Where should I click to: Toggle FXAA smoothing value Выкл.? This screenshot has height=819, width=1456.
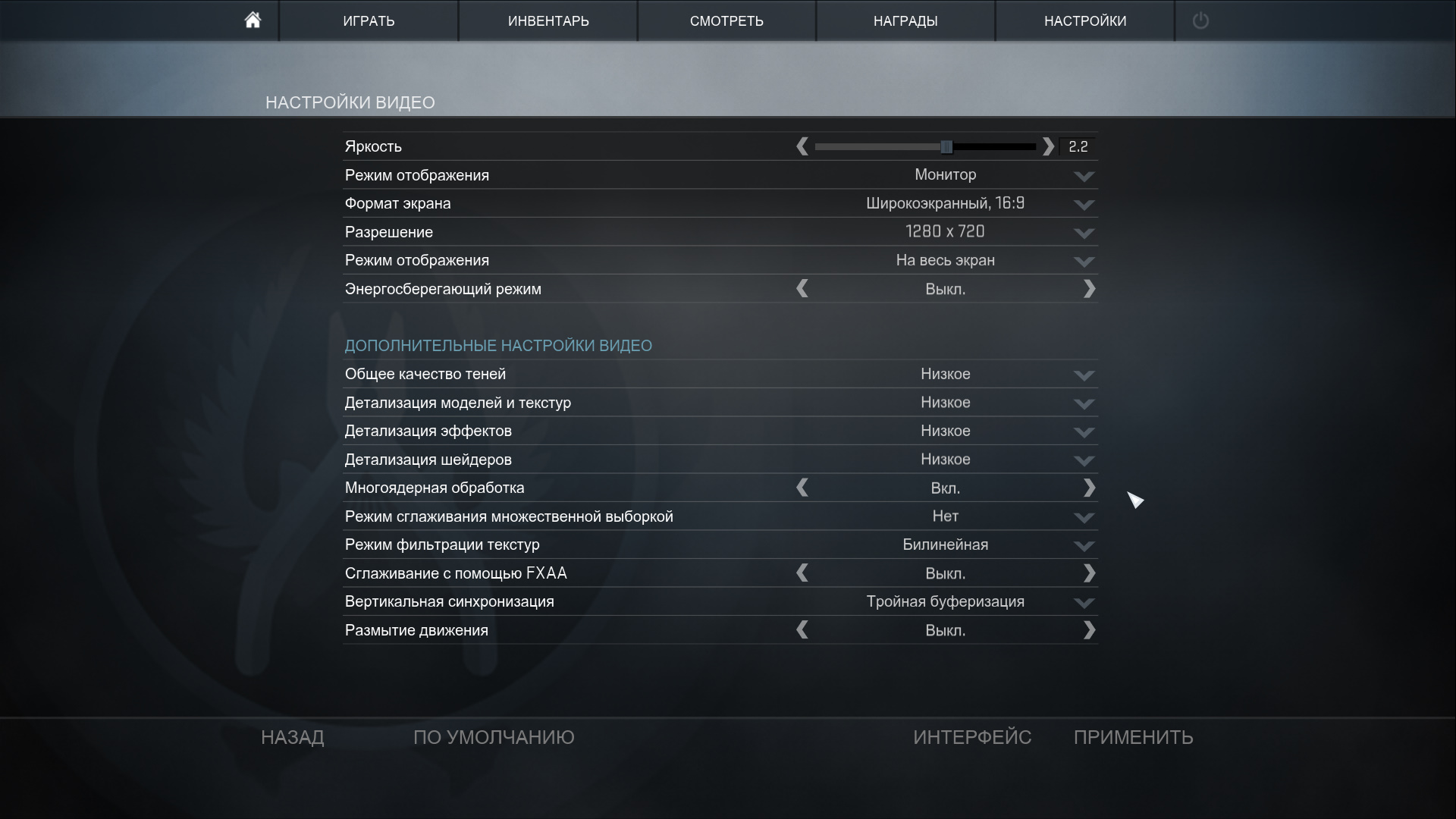[945, 573]
